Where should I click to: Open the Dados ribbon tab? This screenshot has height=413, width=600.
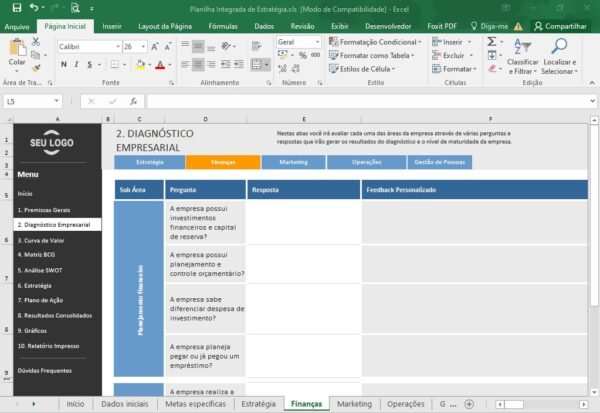pos(264,26)
